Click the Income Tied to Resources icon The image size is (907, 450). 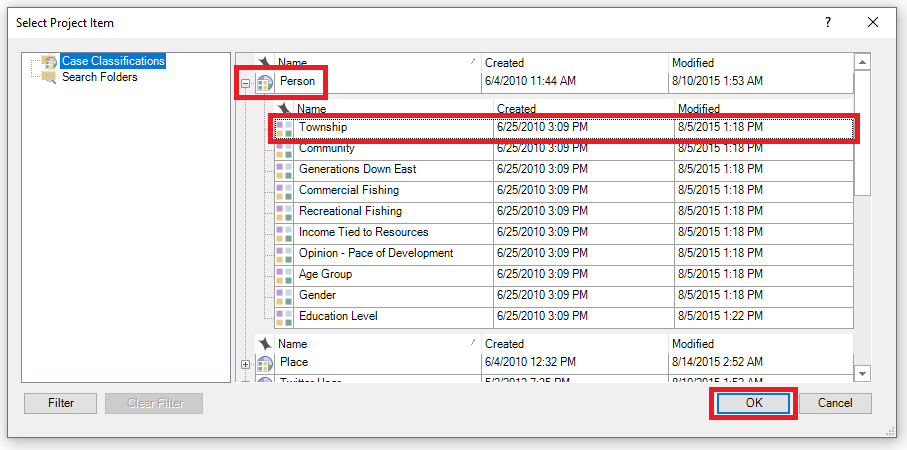[284, 233]
